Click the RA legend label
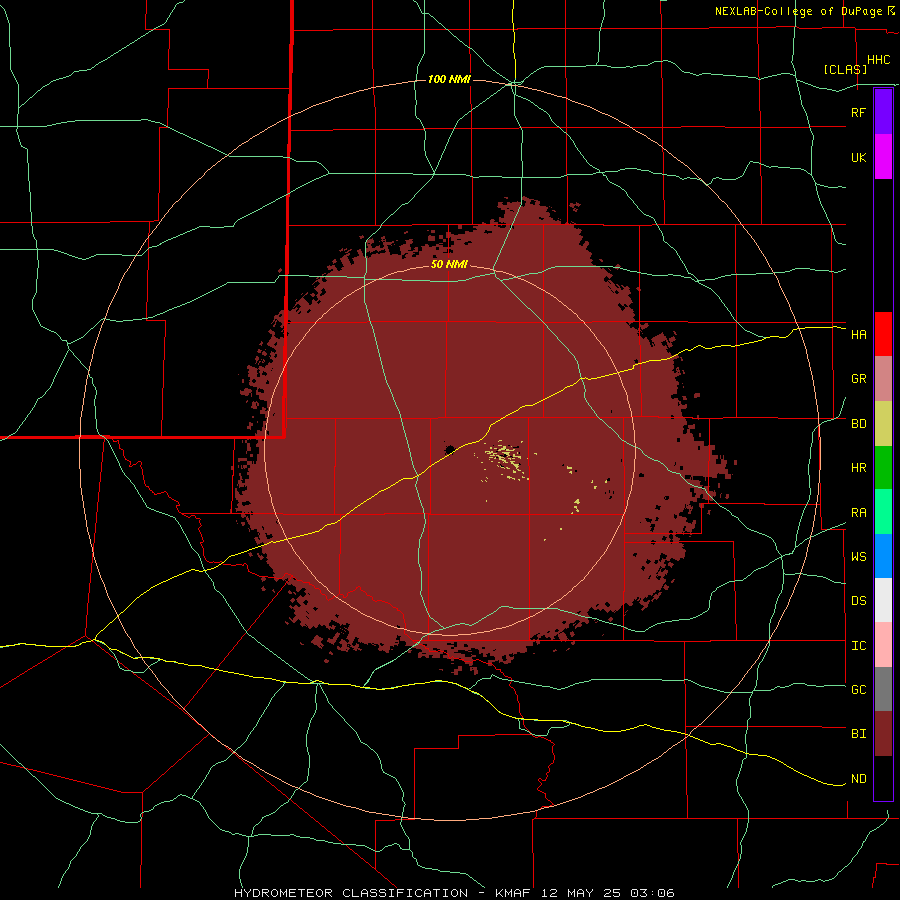This screenshot has width=900, height=900. (x=858, y=512)
